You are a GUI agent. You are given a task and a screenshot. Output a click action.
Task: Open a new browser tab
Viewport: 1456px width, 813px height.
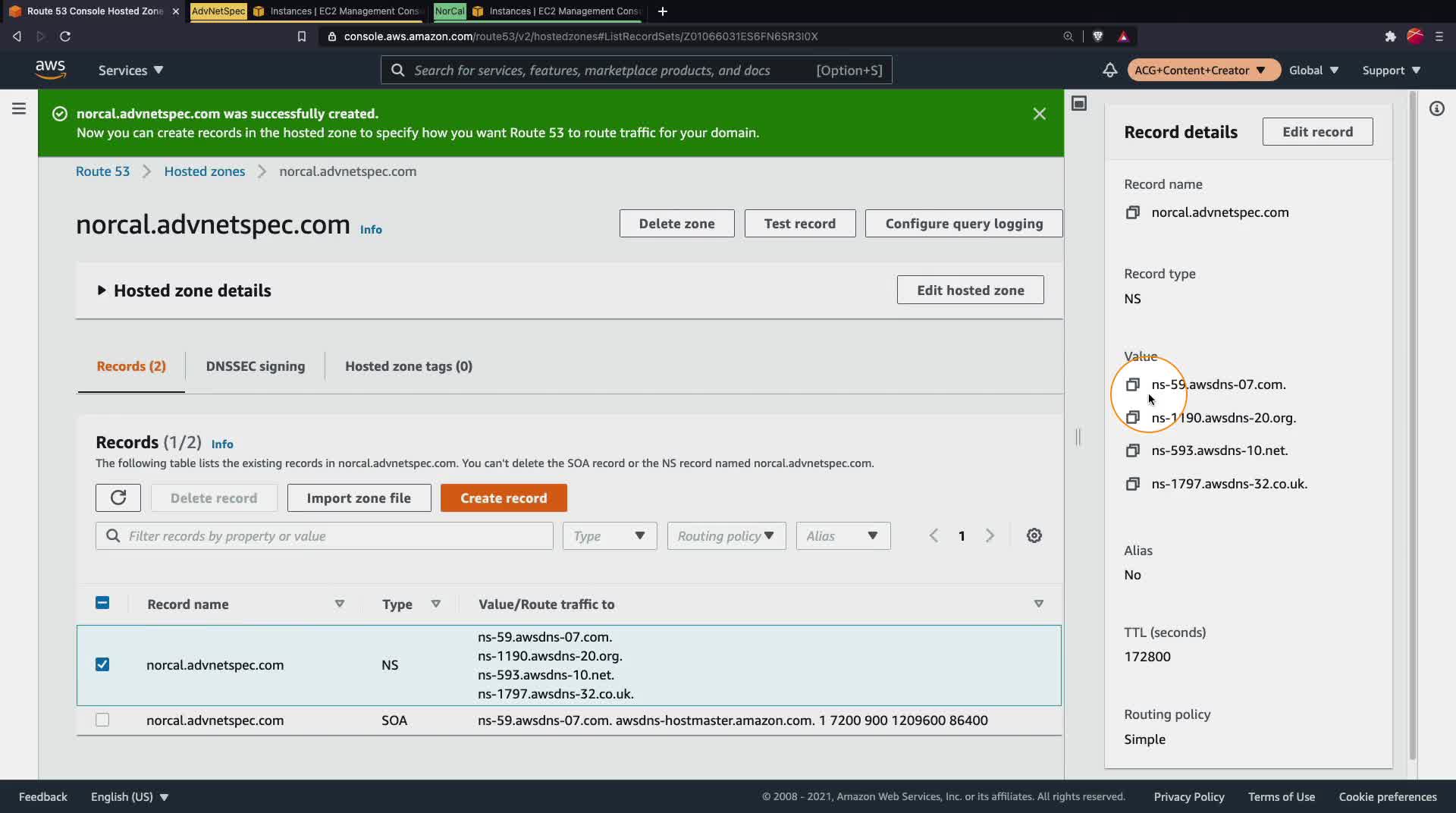coord(662,11)
